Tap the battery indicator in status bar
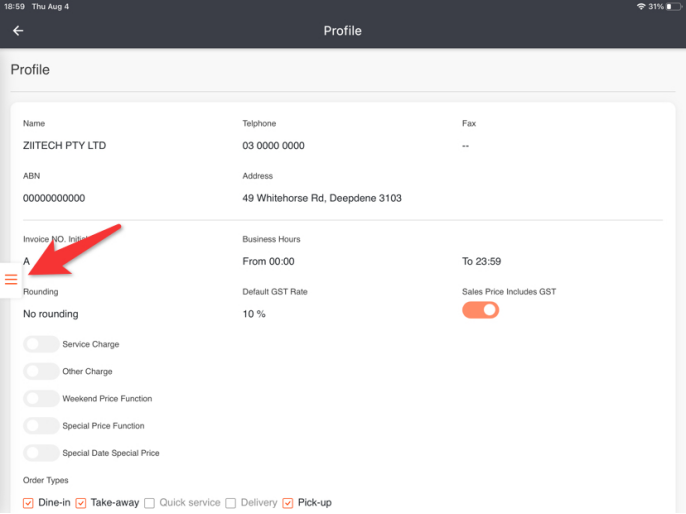This screenshot has width=686, height=514. point(673,6)
